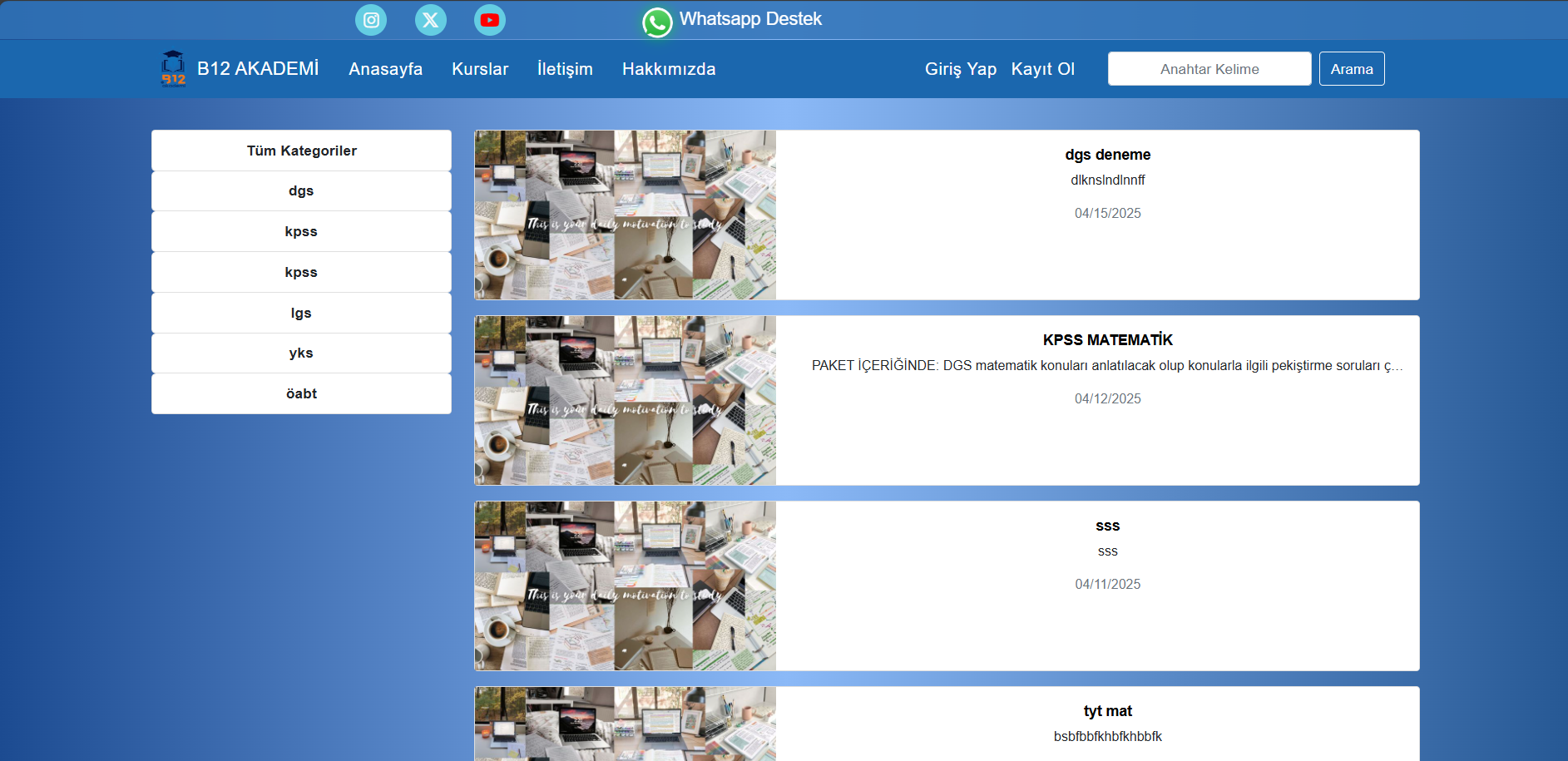Open the dgs deneme course thumbnail
The width and height of the screenshot is (1568, 761).
pyautogui.click(x=626, y=215)
